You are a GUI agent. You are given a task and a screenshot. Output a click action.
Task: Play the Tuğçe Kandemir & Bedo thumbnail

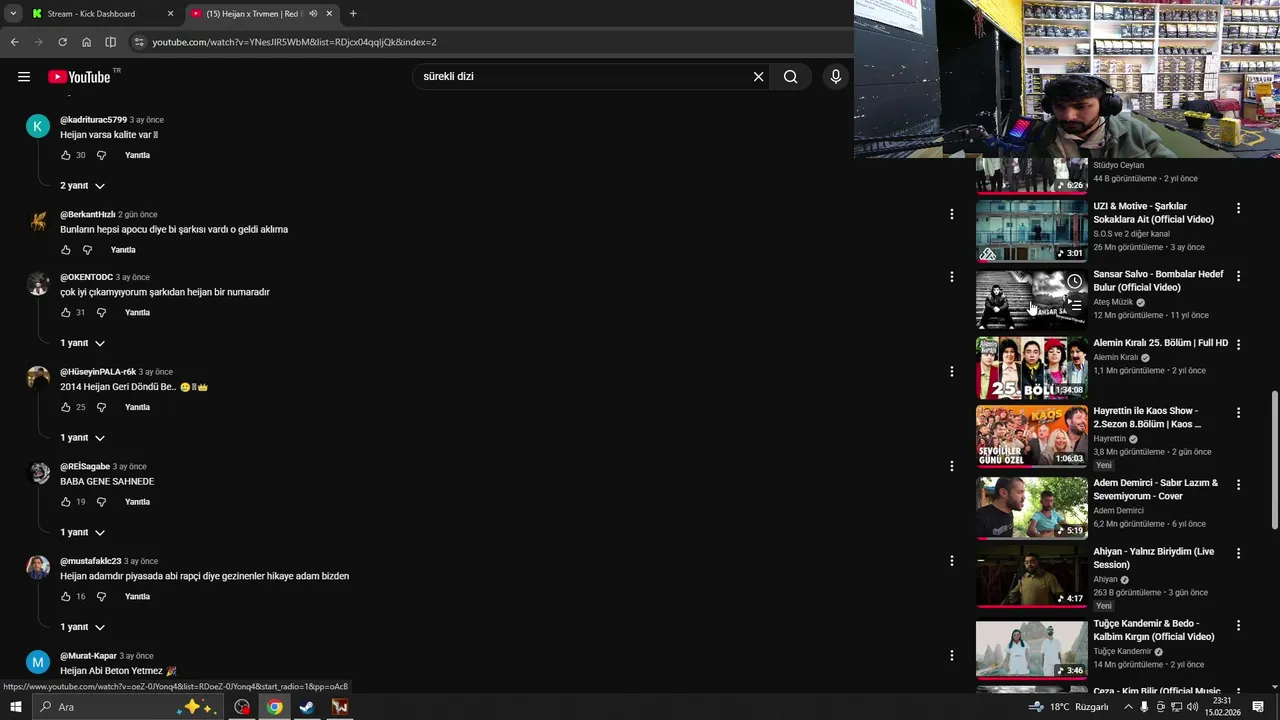click(1031, 648)
